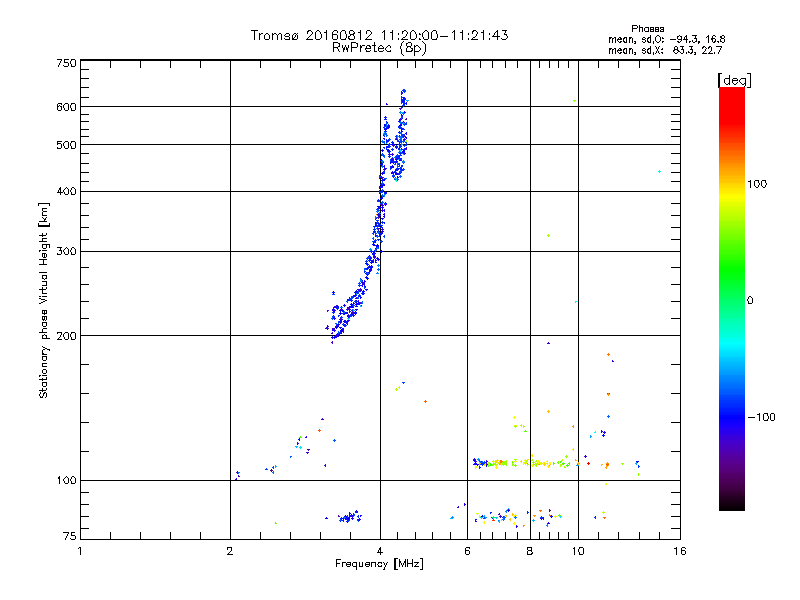Click the x-axis tick label "8"

coord(530,551)
